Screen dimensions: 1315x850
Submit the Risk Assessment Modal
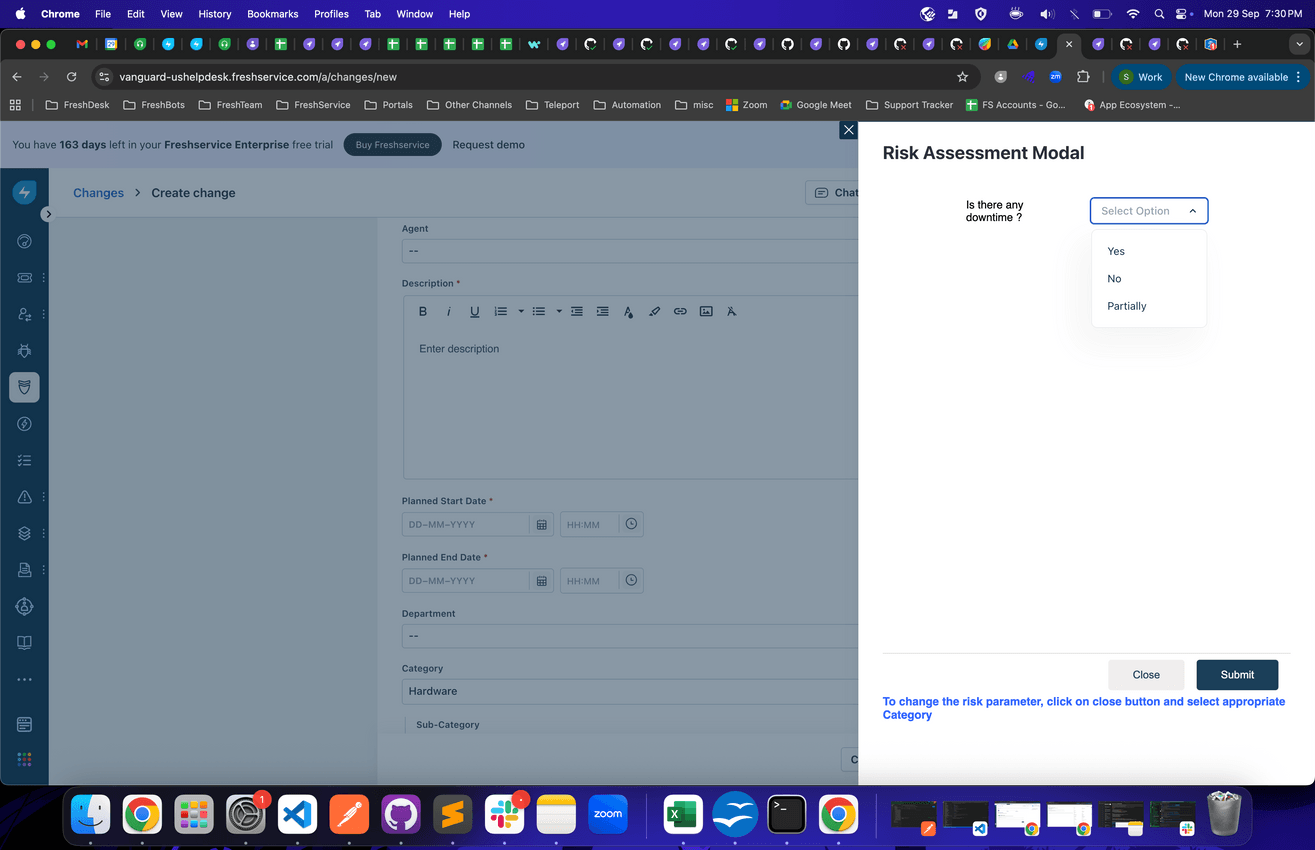pyautogui.click(x=1237, y=675)
